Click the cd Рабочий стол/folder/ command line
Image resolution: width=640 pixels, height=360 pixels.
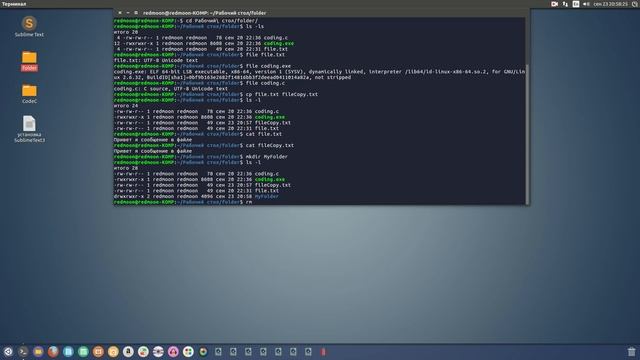click(x=186, y=21)
